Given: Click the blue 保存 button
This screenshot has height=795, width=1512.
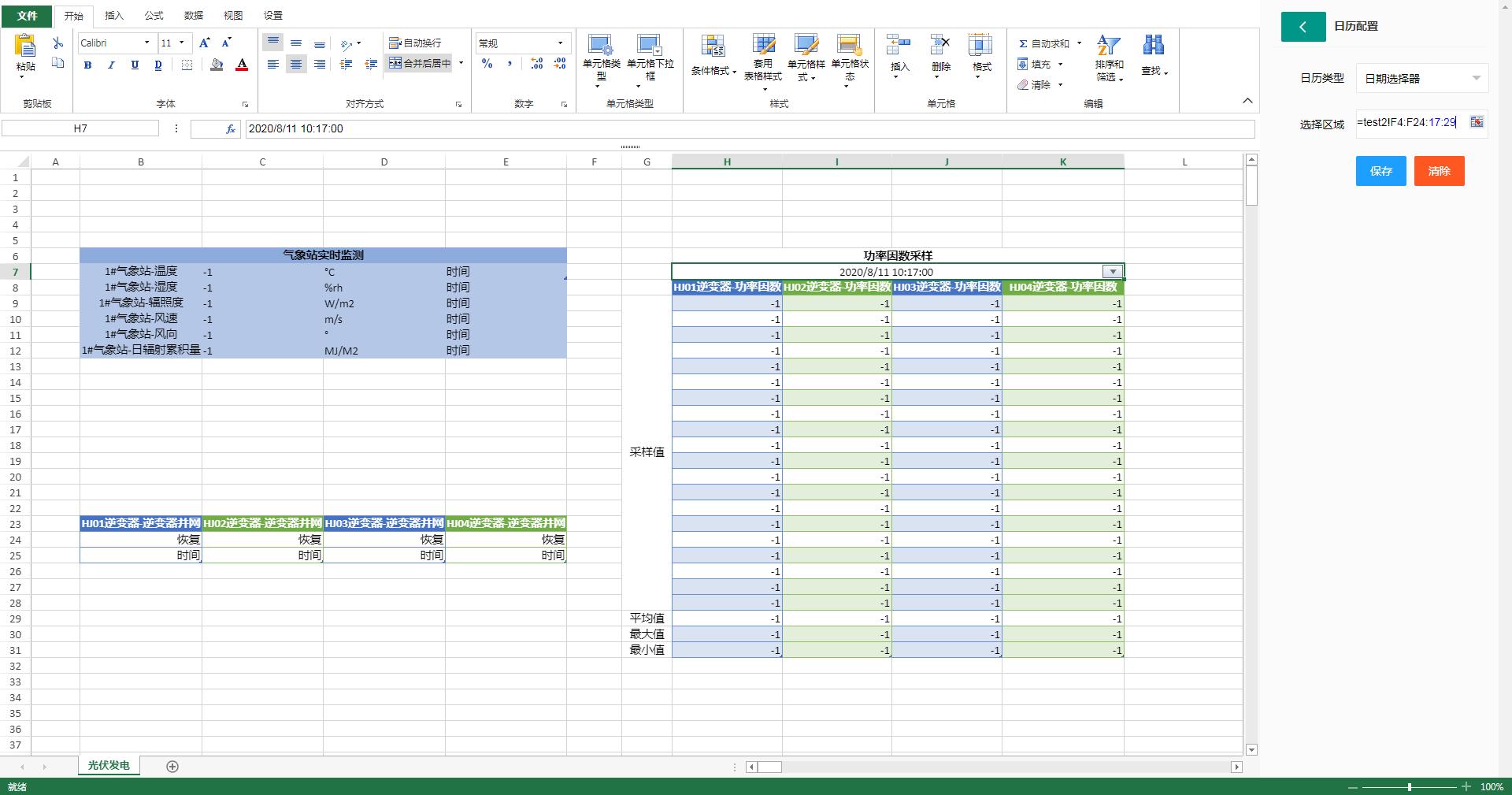Looking at the screenshot, I should [1380, 171].
